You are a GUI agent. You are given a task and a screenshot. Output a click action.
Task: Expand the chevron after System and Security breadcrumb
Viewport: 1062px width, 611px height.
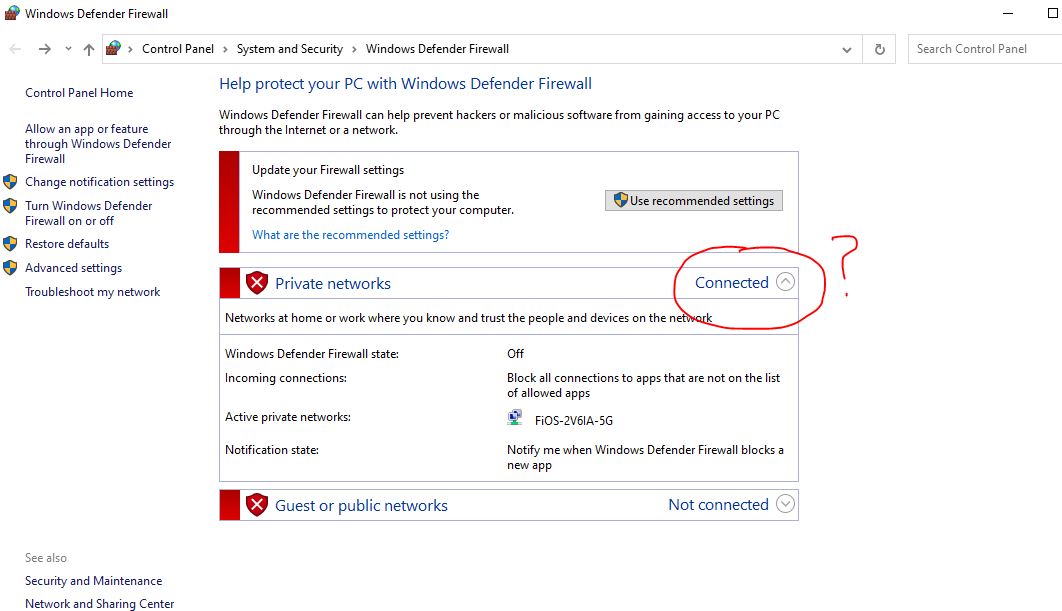354,49
